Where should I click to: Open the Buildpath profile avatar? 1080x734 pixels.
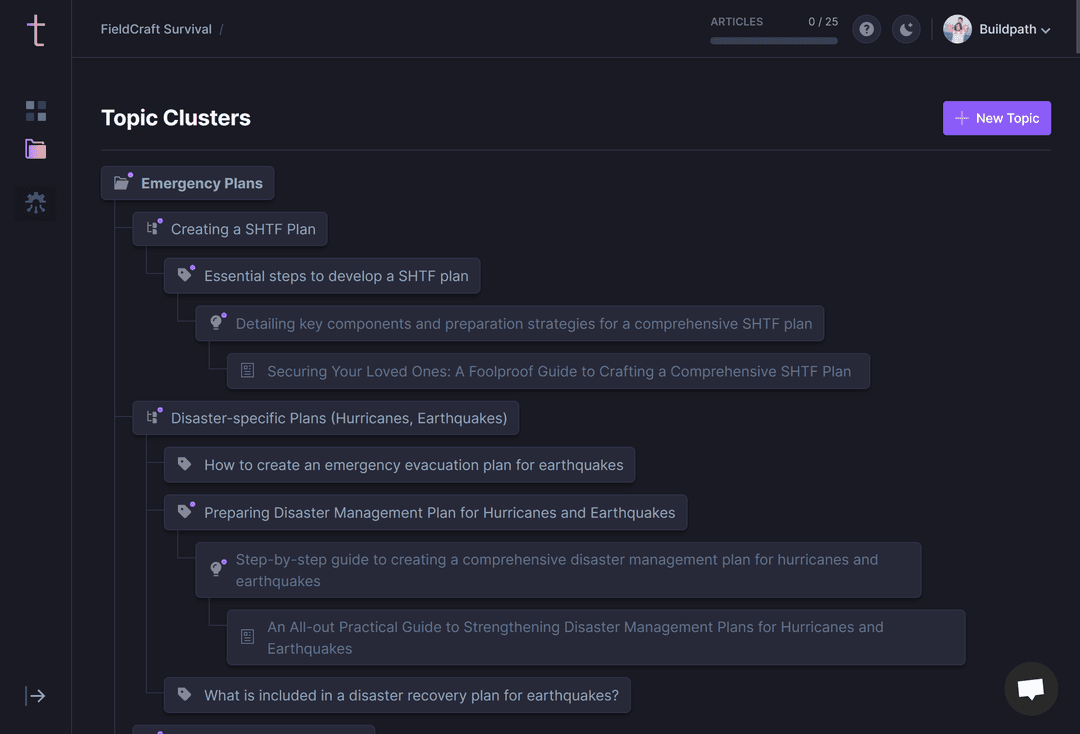point(956,29)
